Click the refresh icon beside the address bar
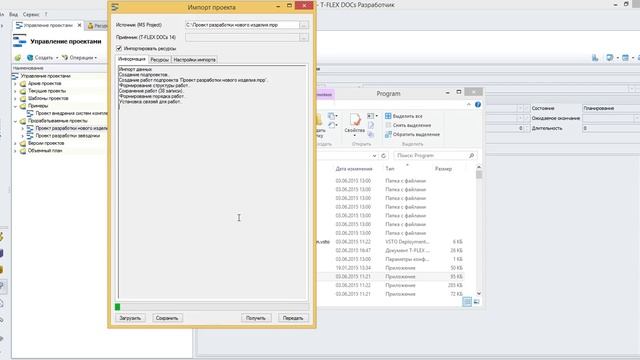Viewport: 640px width, 360px height. (383, 156)
